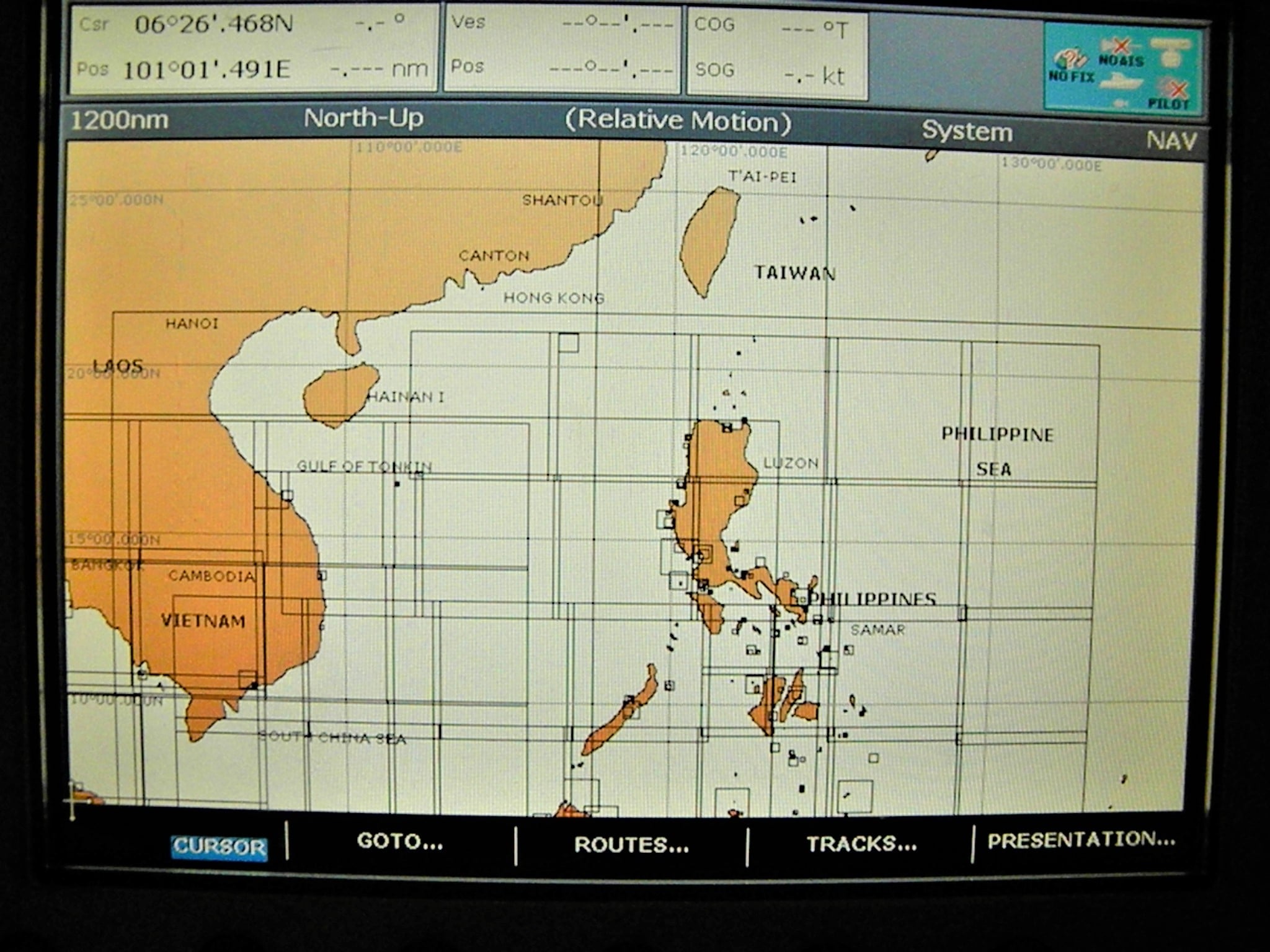Click the chart boundary box near Hong Kong
Screen dimensions: 1270x952
[x=568, y=343]
